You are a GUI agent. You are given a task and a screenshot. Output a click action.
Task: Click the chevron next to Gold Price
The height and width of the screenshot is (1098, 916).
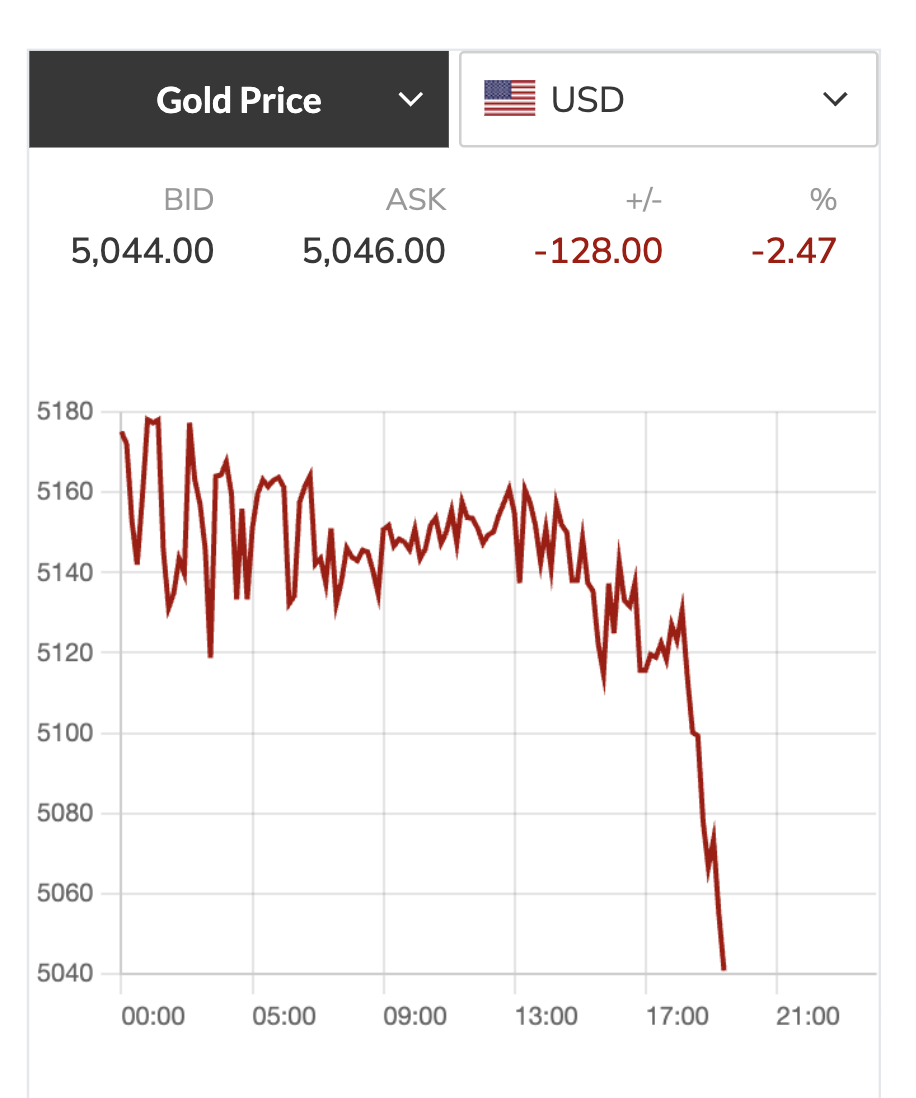(410, 100)
